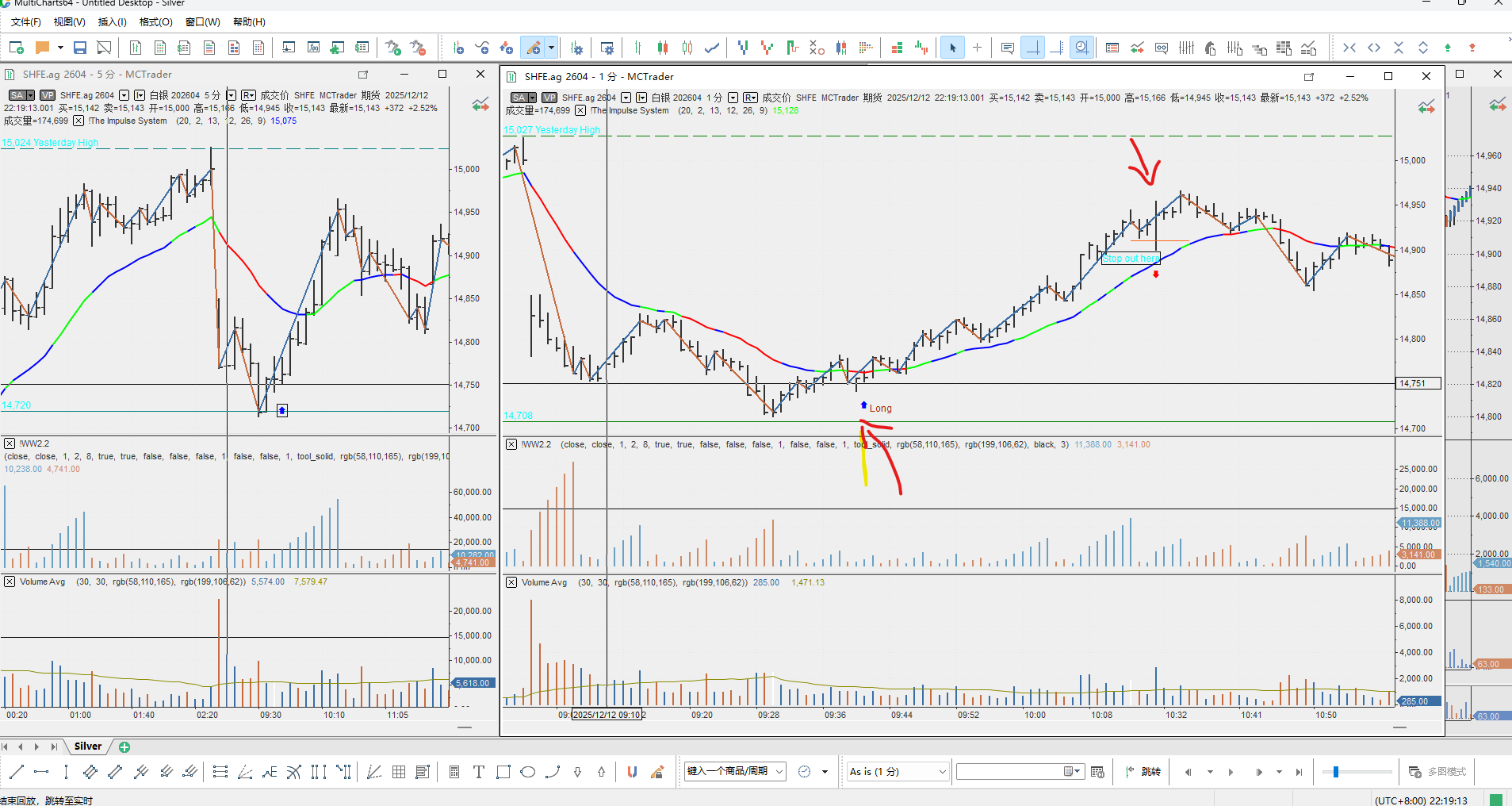
Task: Click the Arc drawing tool icon
Action: click(553, 772)
